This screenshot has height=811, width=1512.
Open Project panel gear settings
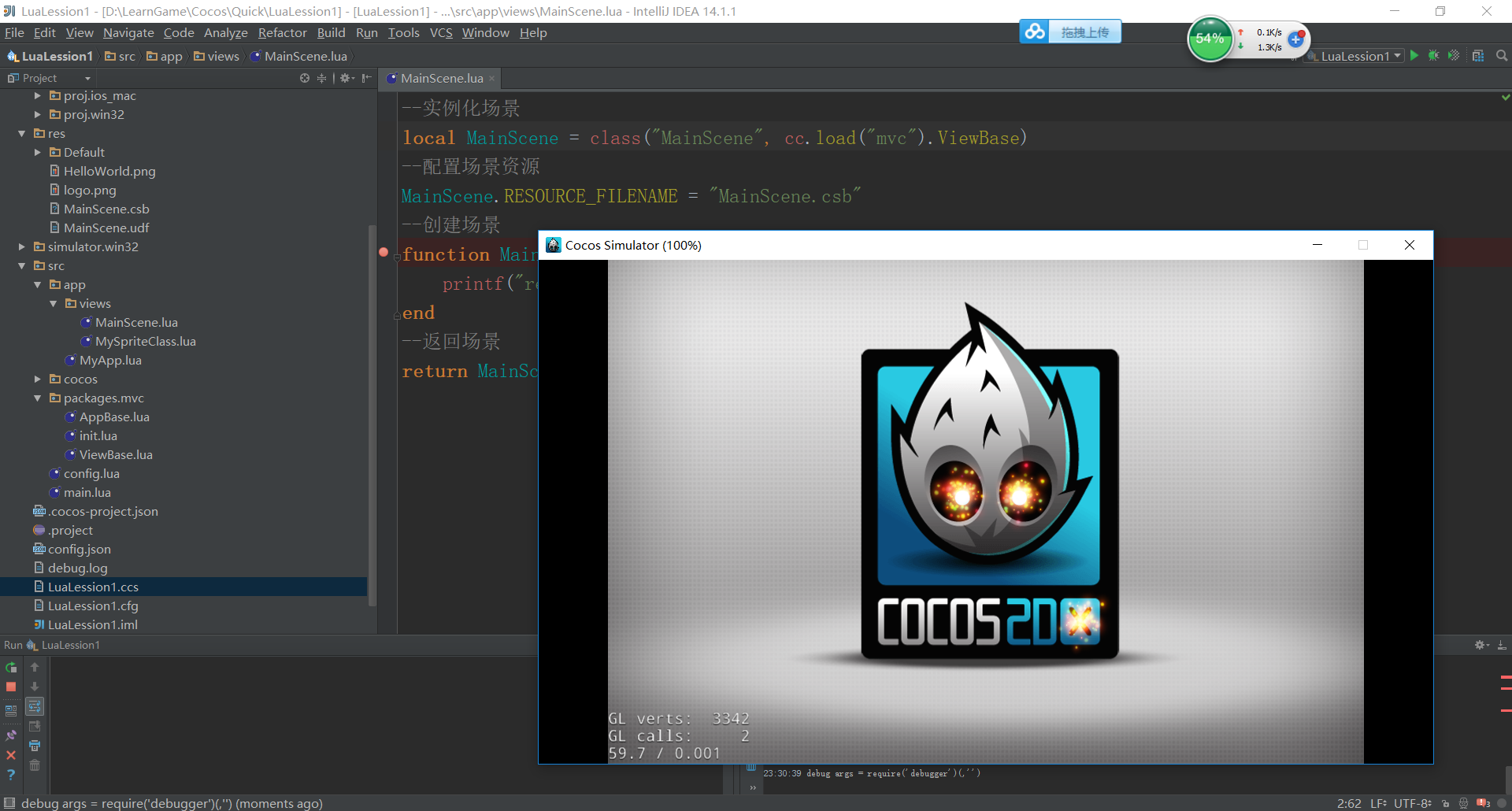346,78
